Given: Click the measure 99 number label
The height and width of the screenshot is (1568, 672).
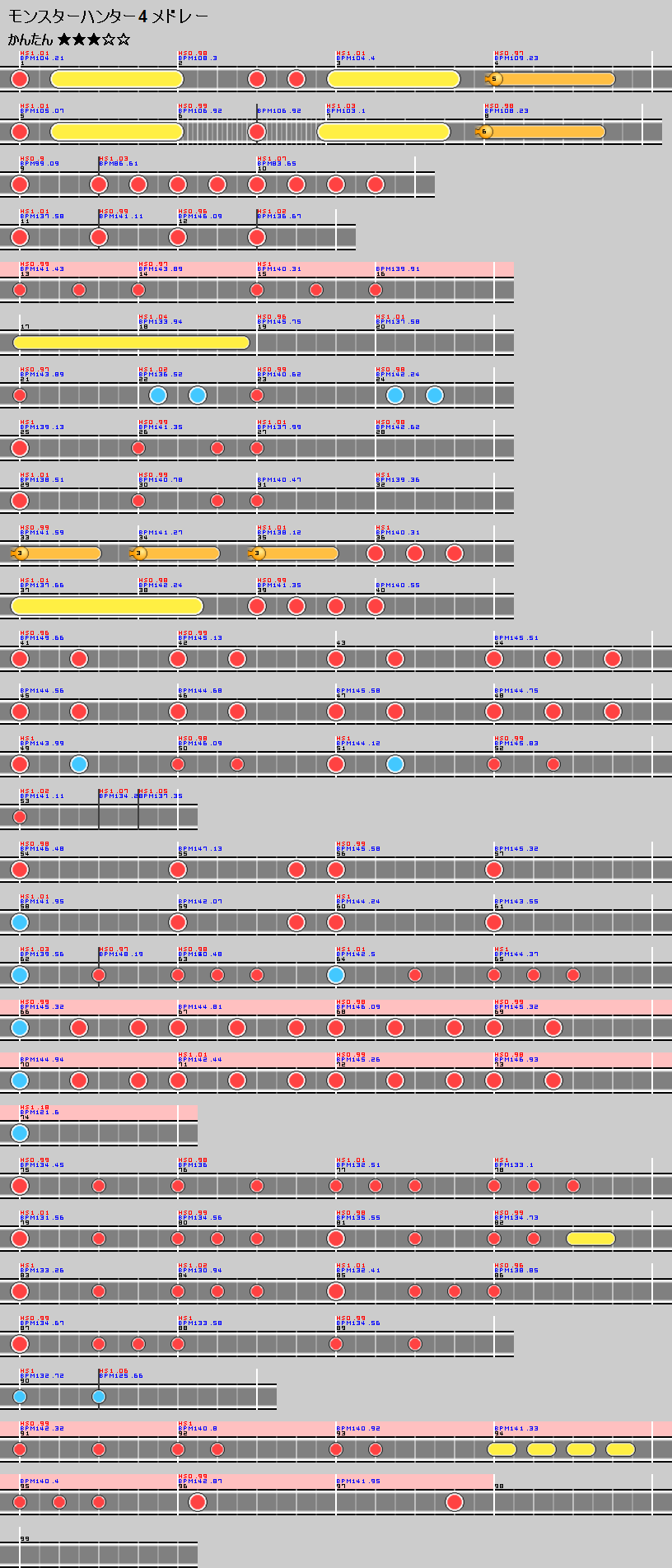Looking at the screenshot, I should point(25,1539).
